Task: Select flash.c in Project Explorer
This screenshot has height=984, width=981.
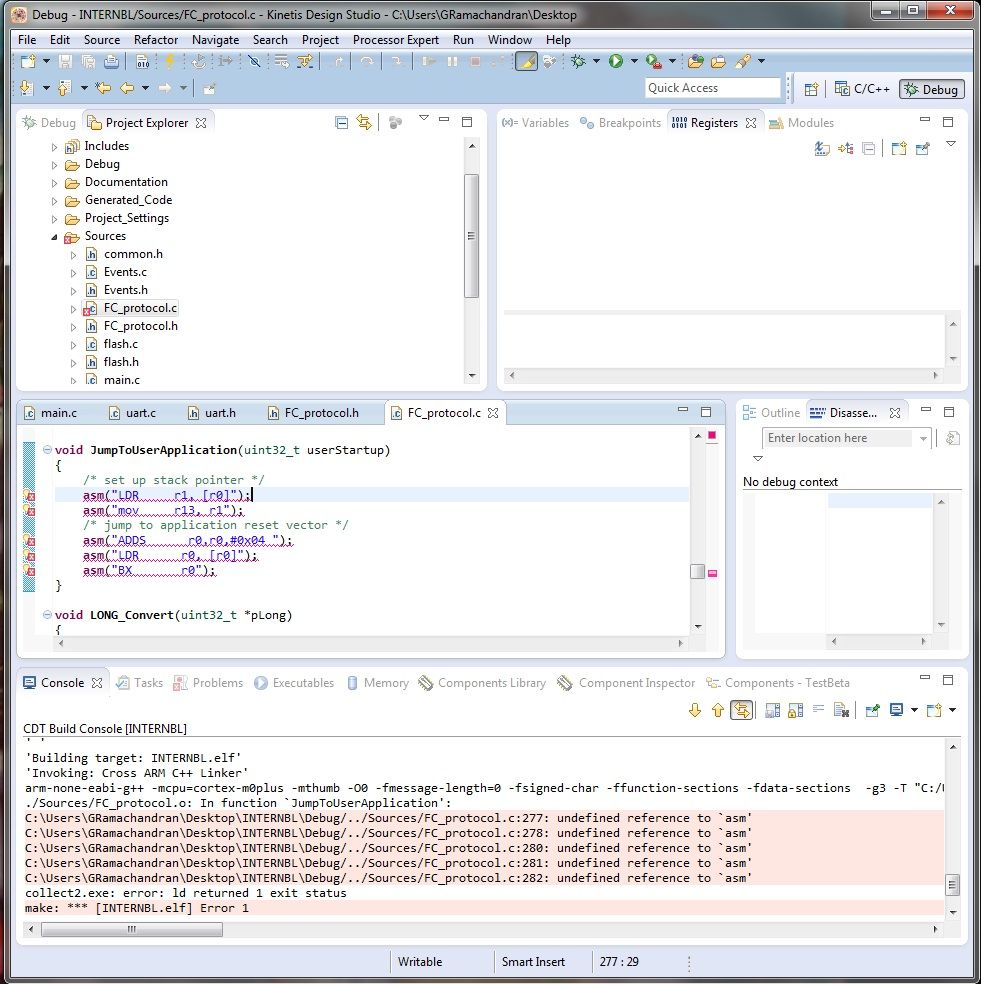Action: pyautogui.click(x=121, y=344)
